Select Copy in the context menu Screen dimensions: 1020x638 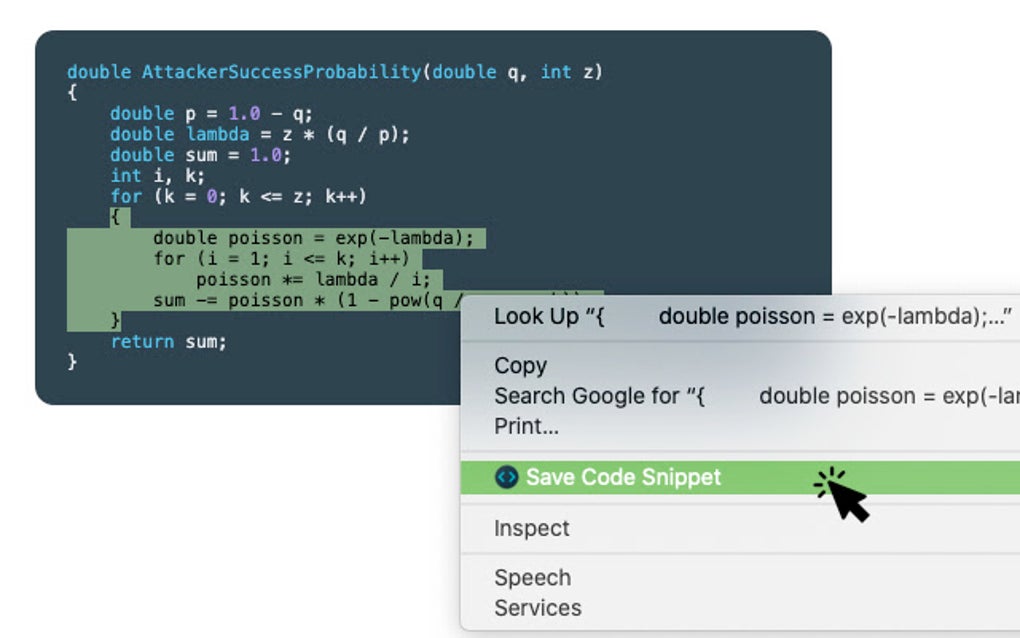[x=520, y=366]
